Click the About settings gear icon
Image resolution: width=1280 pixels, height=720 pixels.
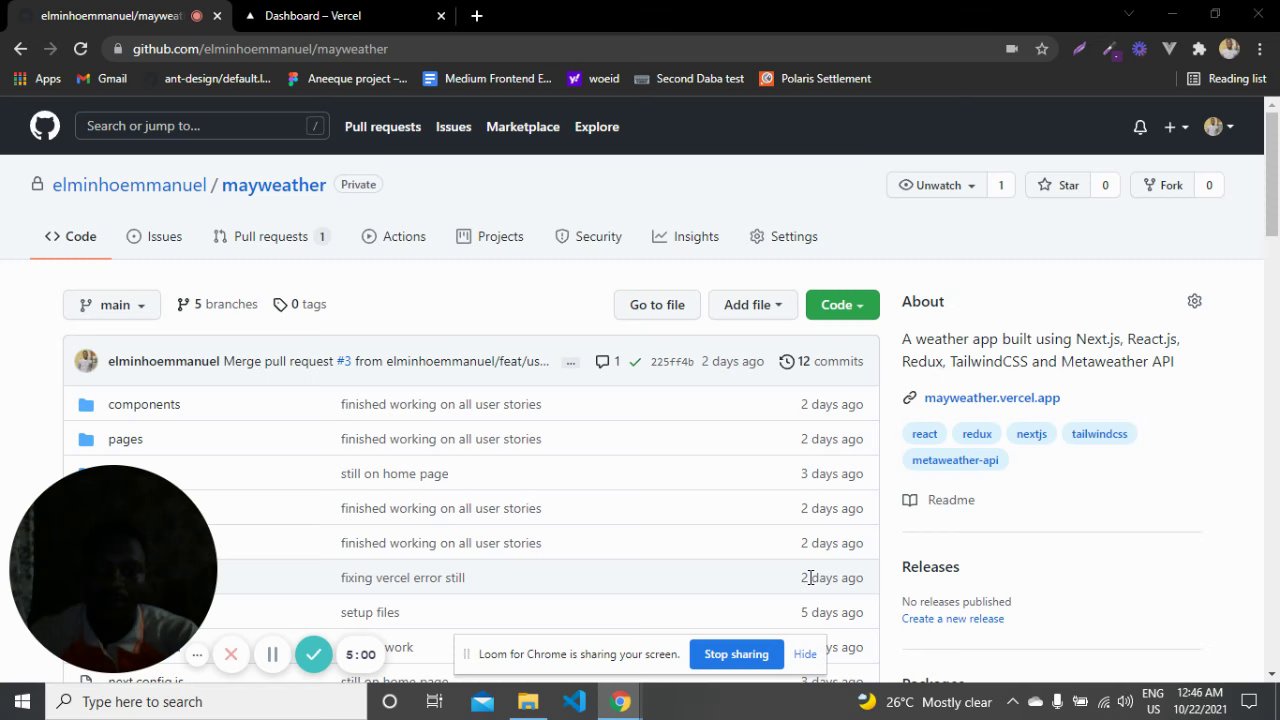click(1194, 301)
